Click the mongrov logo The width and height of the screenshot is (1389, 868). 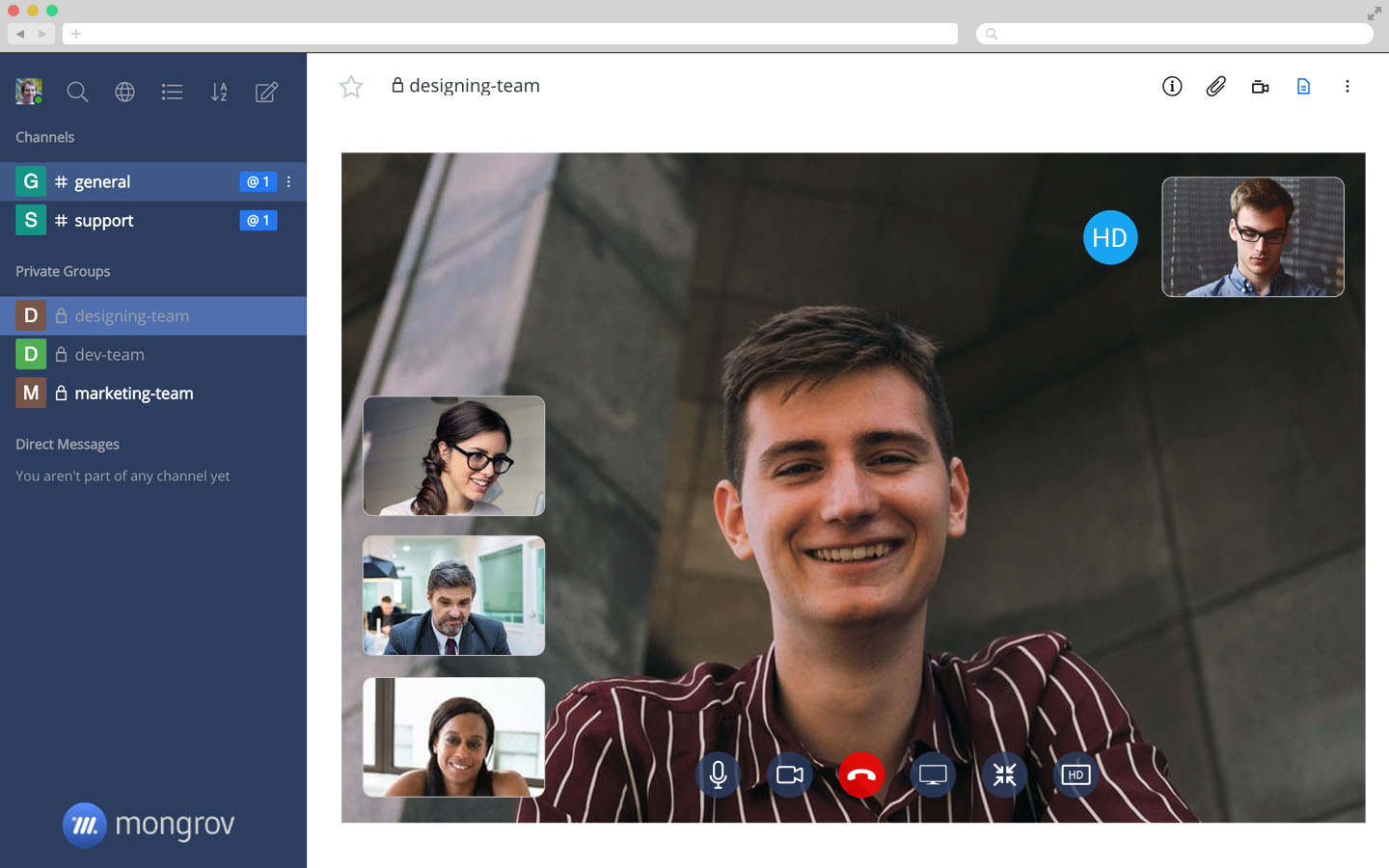click(149, 825)
